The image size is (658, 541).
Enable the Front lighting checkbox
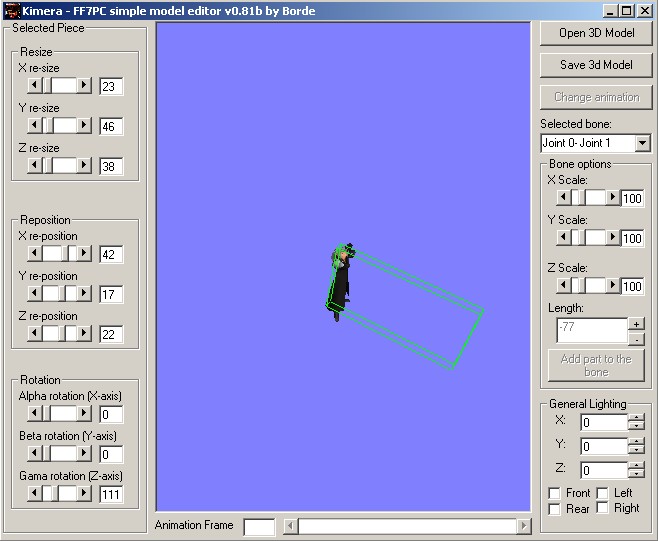tap(555, 494)
